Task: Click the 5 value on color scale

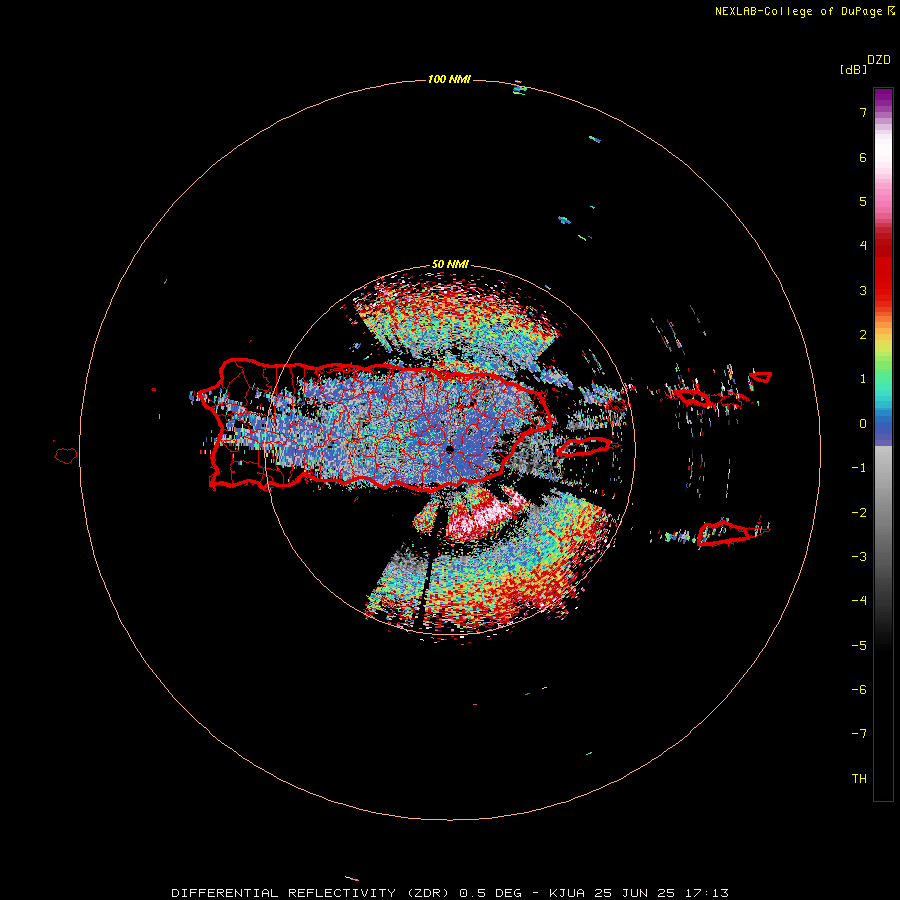Action: 863,201
